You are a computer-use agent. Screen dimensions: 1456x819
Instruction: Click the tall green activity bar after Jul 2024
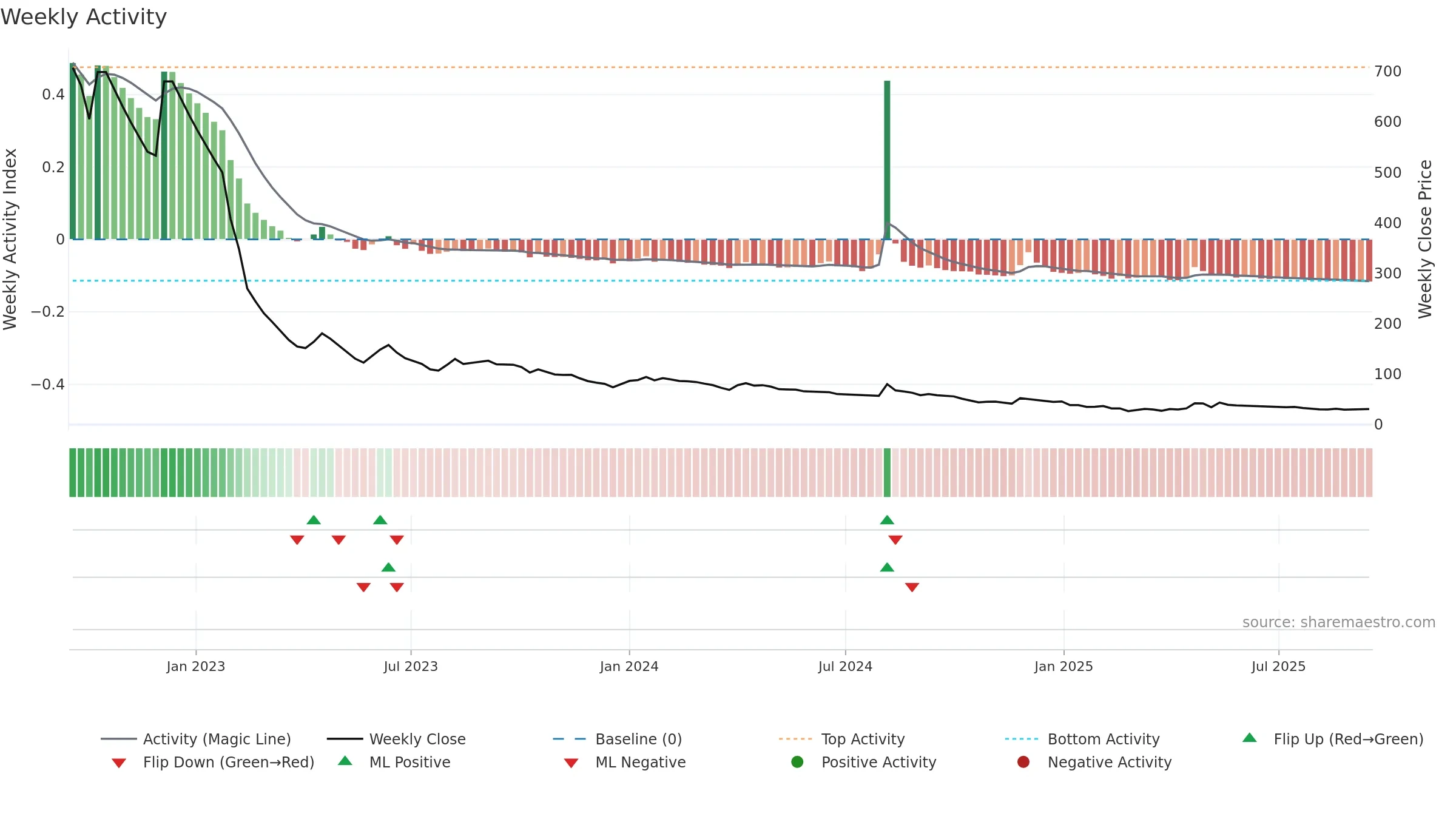pyautogui.click(x=887, y=160)
